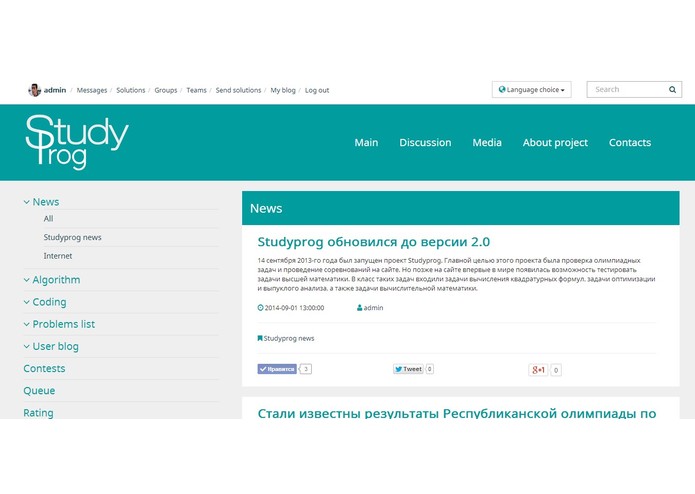
Task: Click the user icon beside article author admin
Action: coord(359,307)
